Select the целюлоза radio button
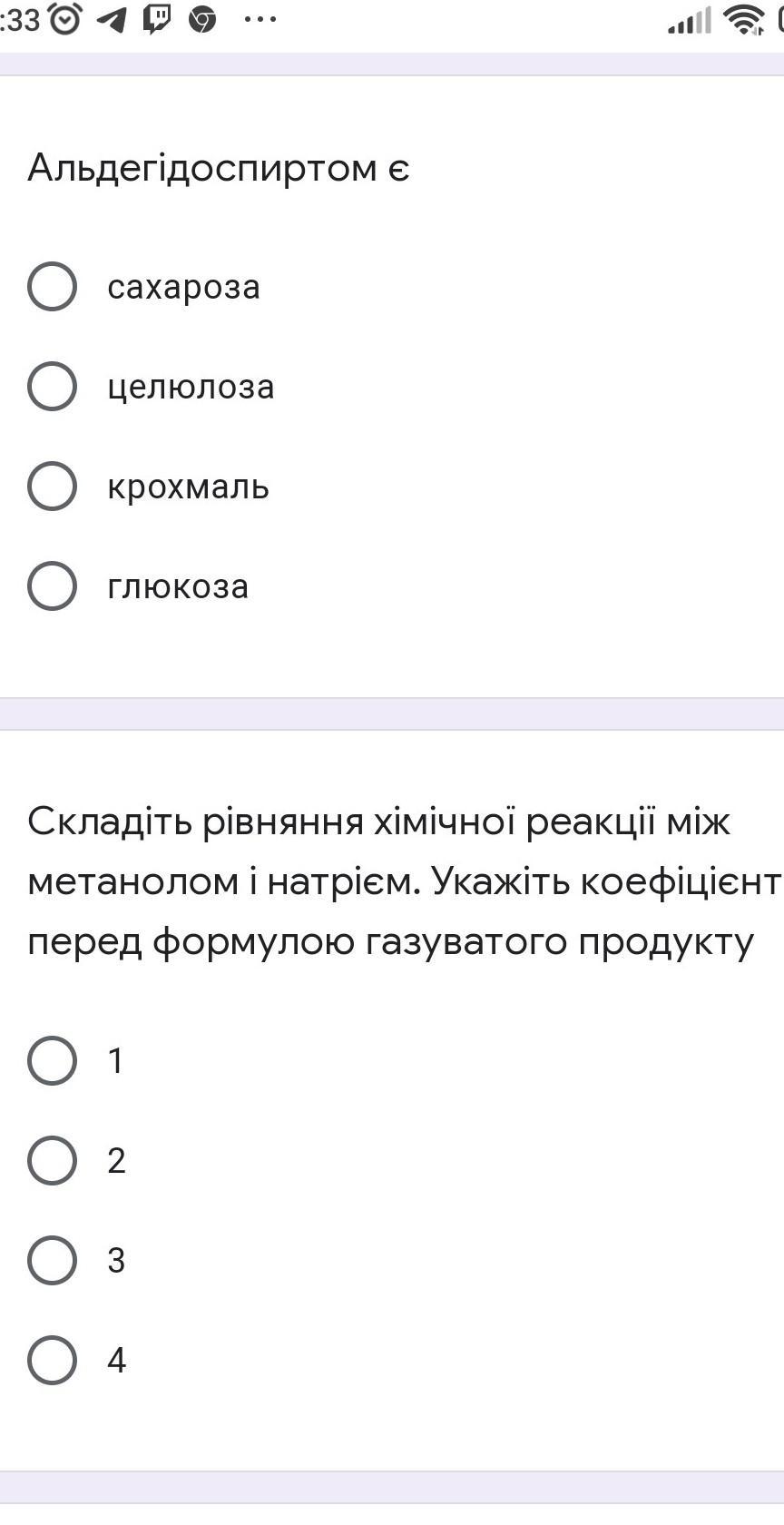Screen dimensions: 784x1525 pyautogui.click(x=53, y=387)
